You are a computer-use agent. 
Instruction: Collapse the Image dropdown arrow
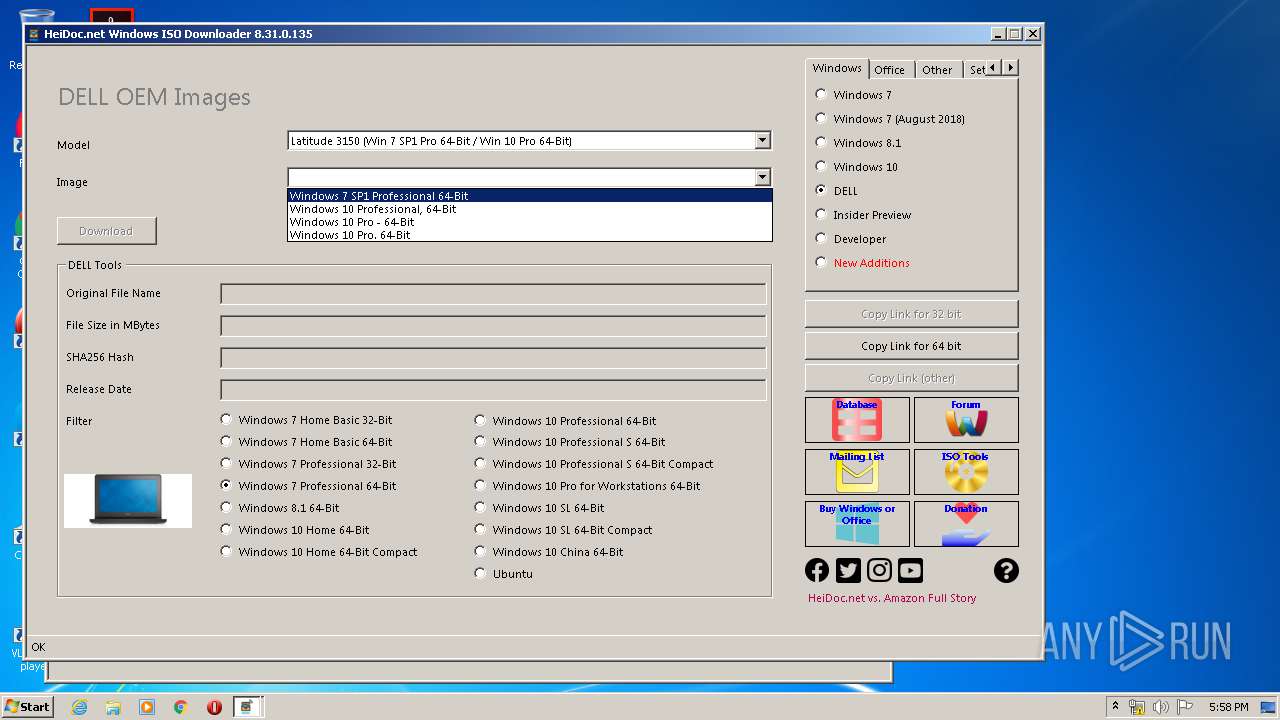click(763, 178)
